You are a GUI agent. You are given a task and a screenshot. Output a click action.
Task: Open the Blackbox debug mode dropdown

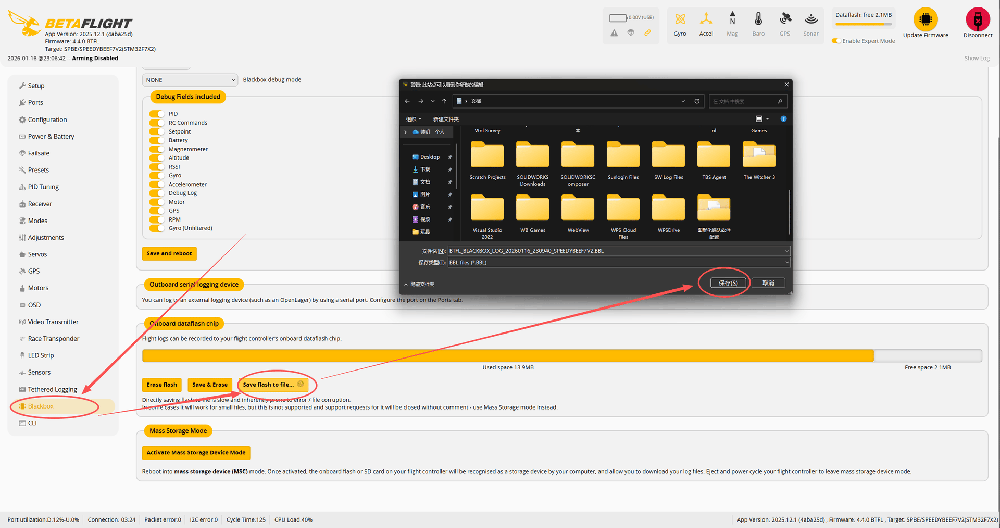(x=189, y=80)
